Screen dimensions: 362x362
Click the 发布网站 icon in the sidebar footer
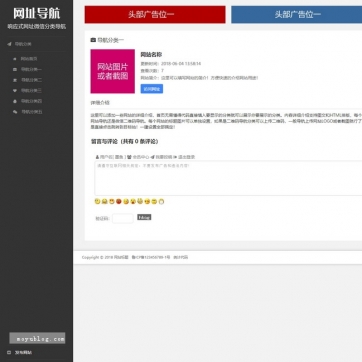click(9, 352)
